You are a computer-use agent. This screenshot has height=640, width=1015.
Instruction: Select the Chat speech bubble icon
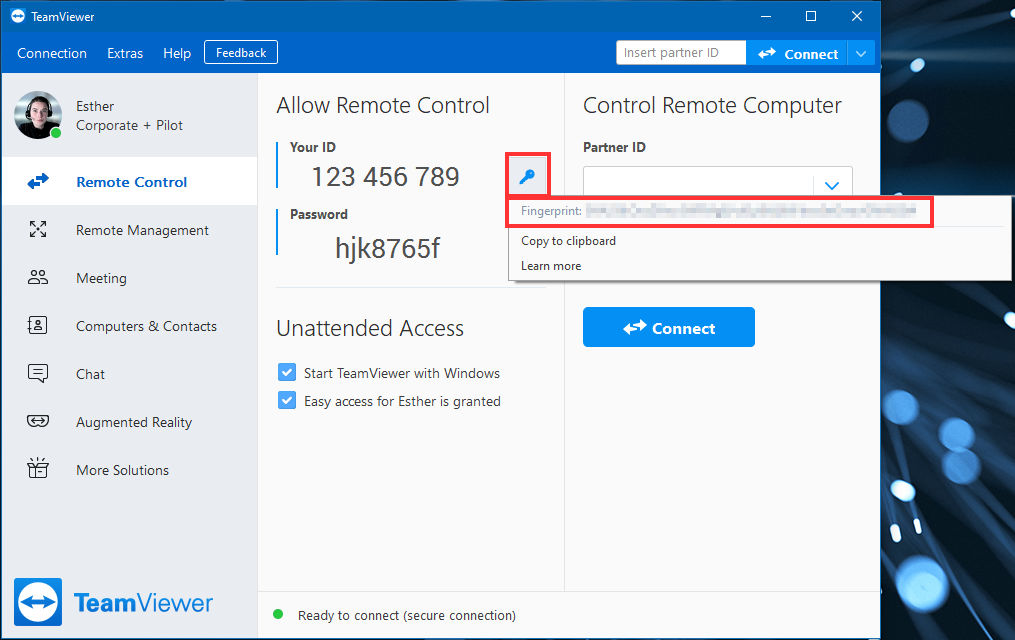point(38,373)
